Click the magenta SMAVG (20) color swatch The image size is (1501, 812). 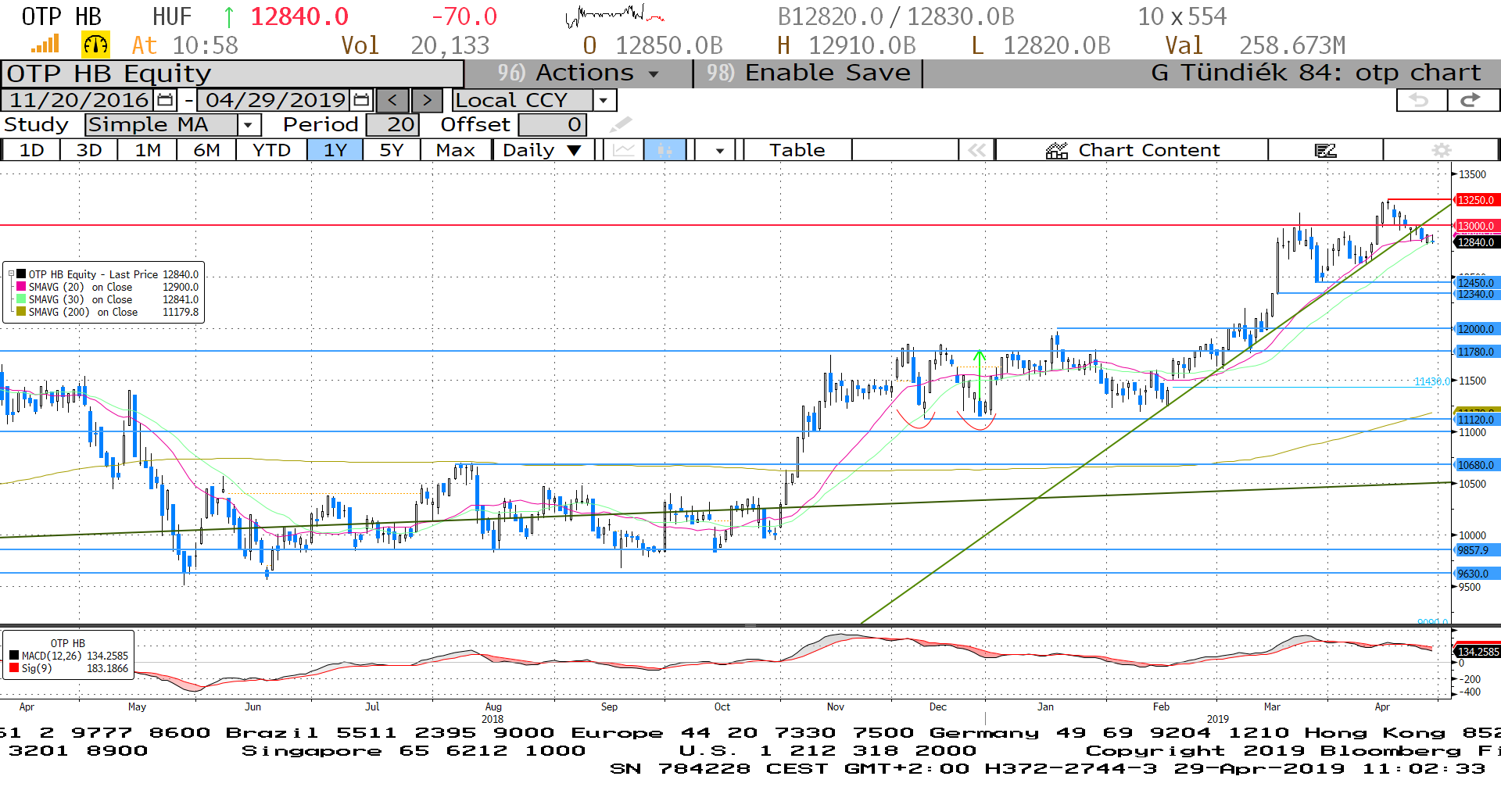pos(21,287)
